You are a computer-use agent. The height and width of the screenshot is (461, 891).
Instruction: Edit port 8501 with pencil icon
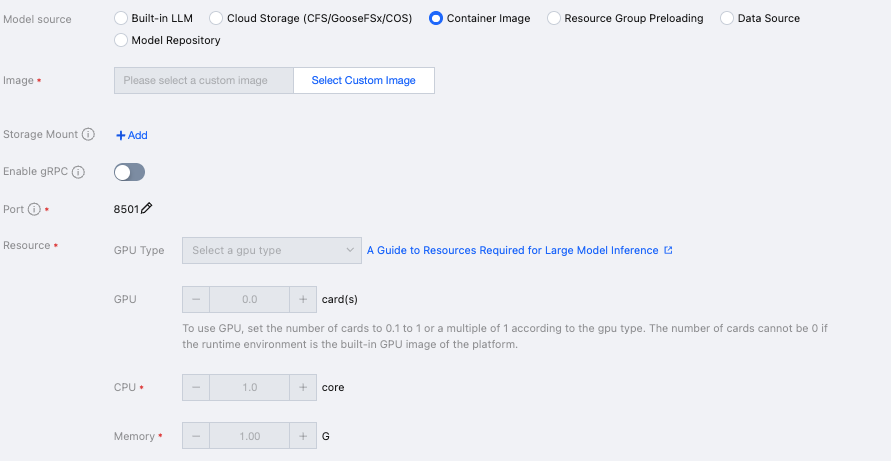pos(147,208)
